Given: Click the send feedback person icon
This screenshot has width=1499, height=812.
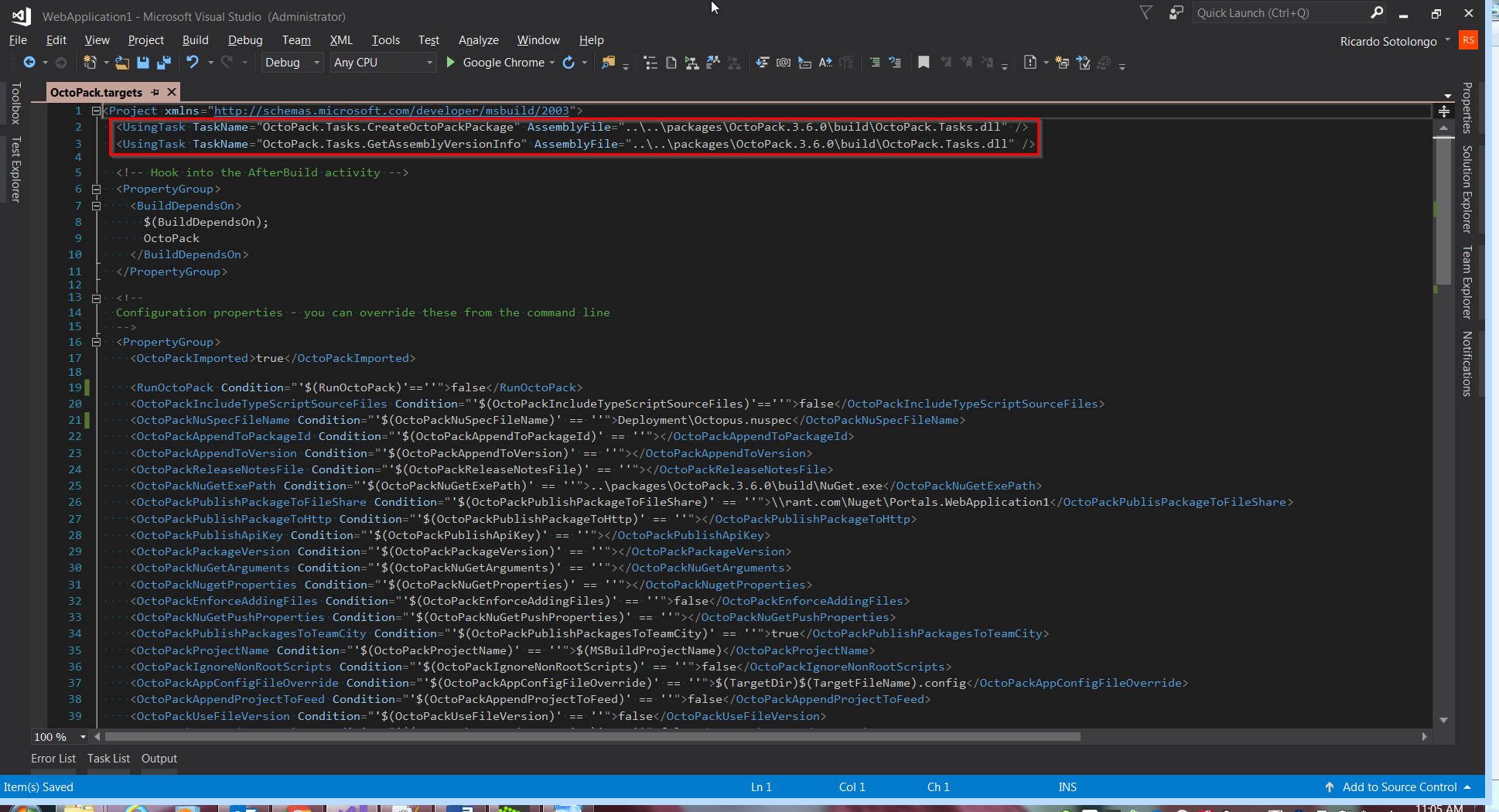Looking at the screenshot, I should (1176, 12).
